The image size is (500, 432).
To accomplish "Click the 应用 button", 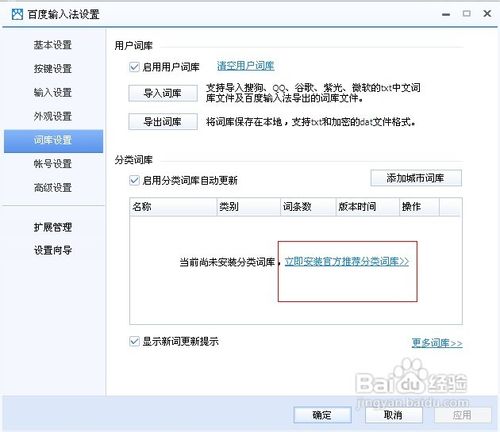I will tap(463, 415).
